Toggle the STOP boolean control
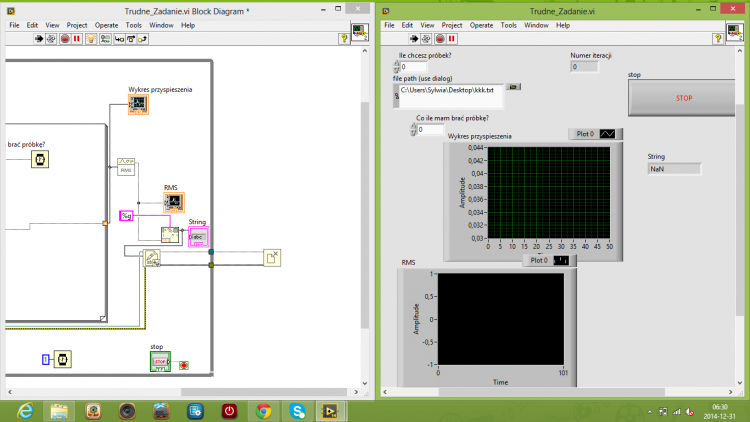750x422 pixels. [682, 98]
